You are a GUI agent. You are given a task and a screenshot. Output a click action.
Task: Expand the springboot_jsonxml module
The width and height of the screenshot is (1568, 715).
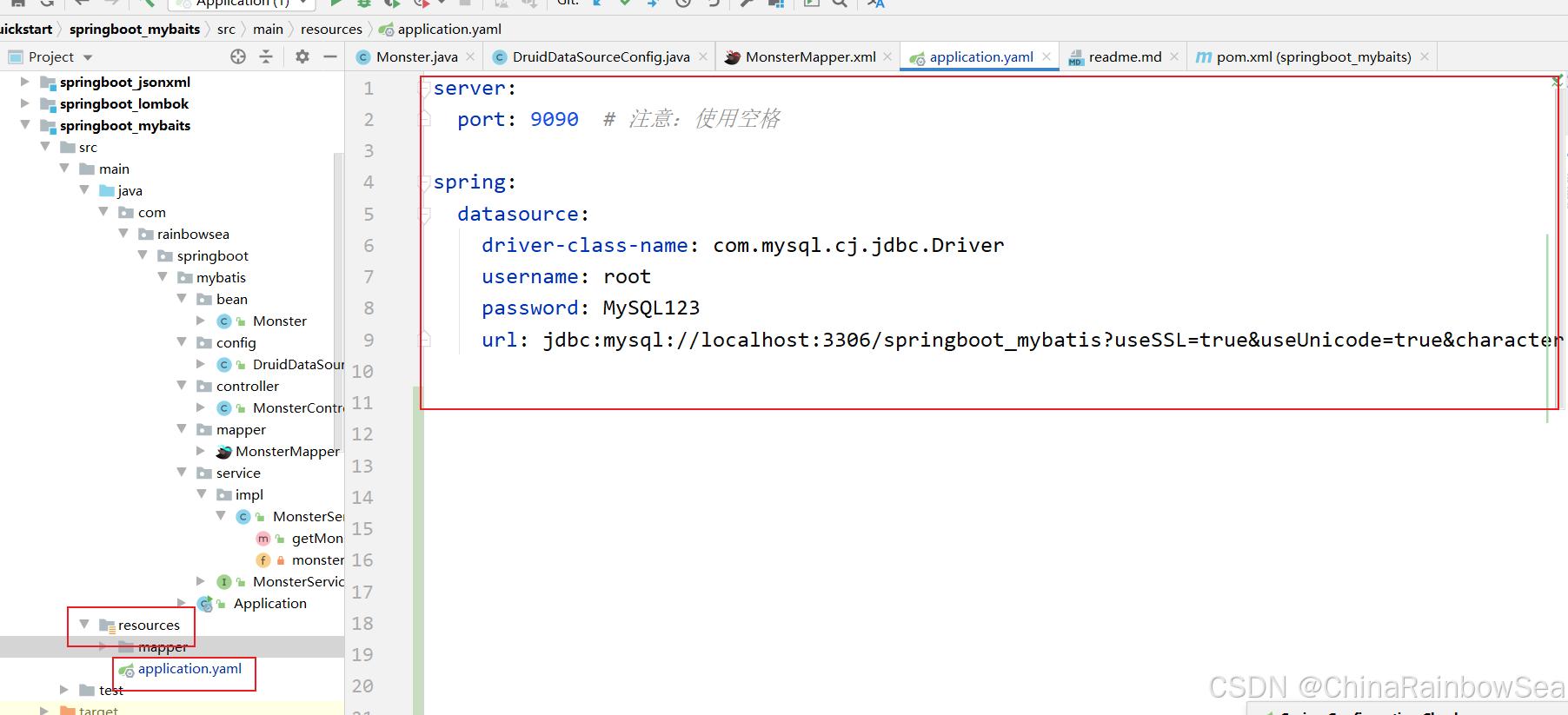tap(24, 82)
